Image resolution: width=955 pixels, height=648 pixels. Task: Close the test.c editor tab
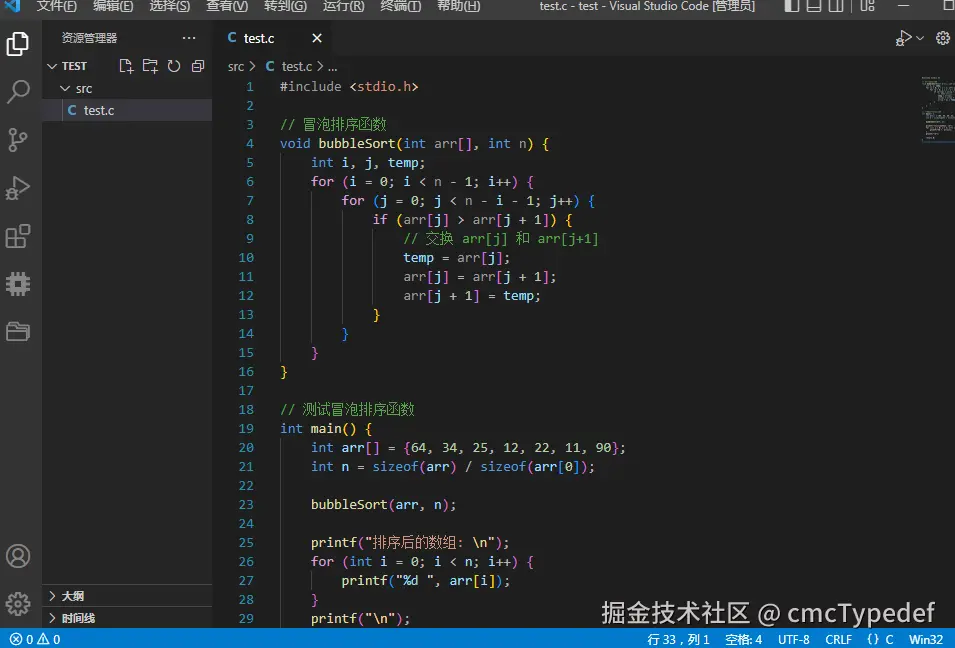[x=317, y=38]
